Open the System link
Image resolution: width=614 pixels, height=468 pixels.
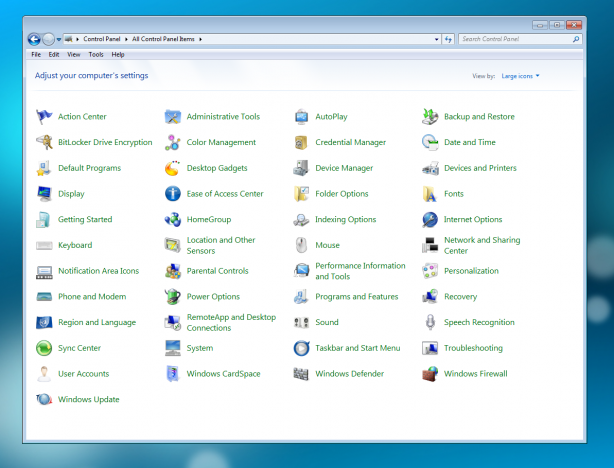point(200,348)
